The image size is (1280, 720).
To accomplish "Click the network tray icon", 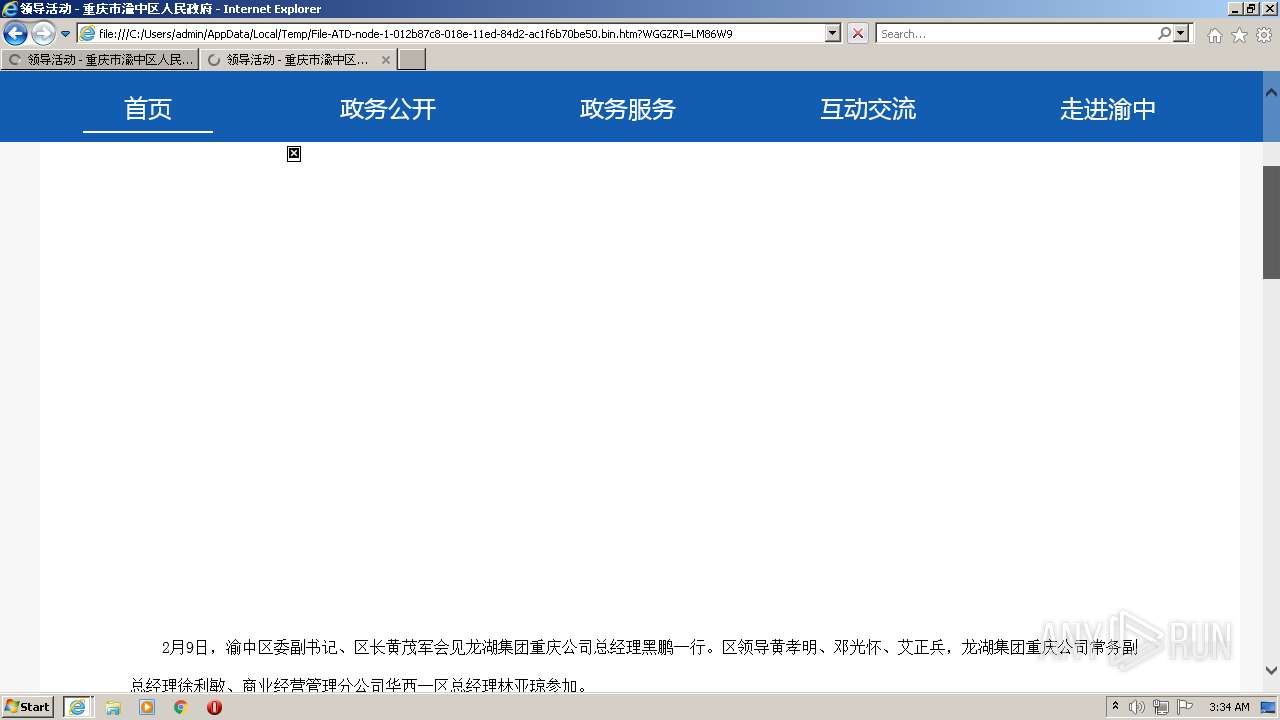I will coord(1161,707).
